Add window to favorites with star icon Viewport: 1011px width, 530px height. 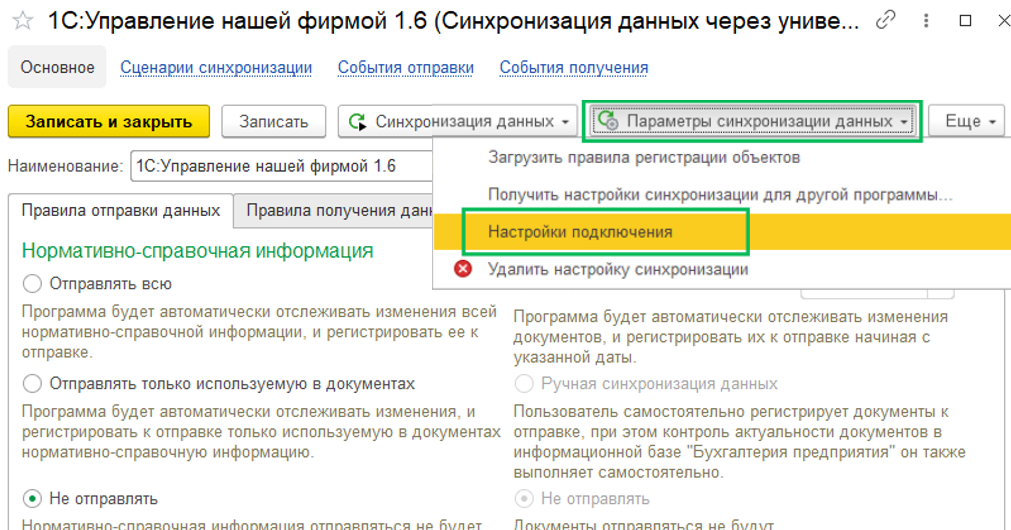click(x=23, y=21)
